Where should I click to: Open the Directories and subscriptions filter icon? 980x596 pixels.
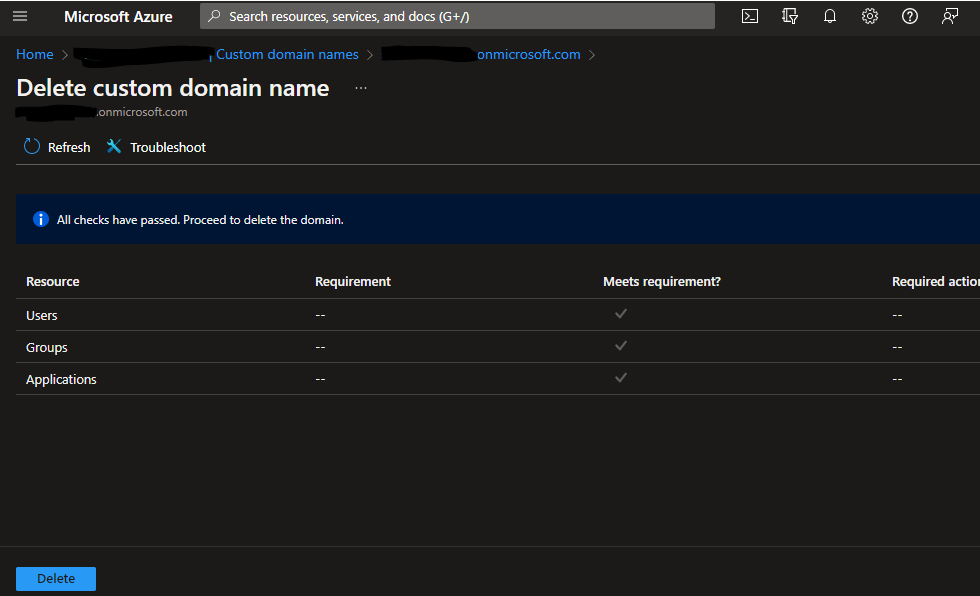point(790,16)
